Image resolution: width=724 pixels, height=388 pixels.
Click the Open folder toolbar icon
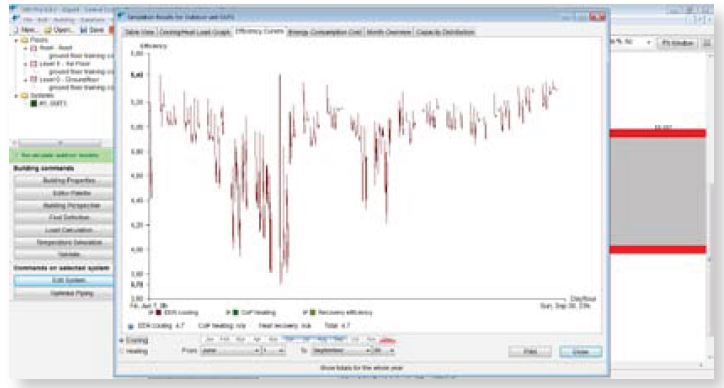(48, 30)
